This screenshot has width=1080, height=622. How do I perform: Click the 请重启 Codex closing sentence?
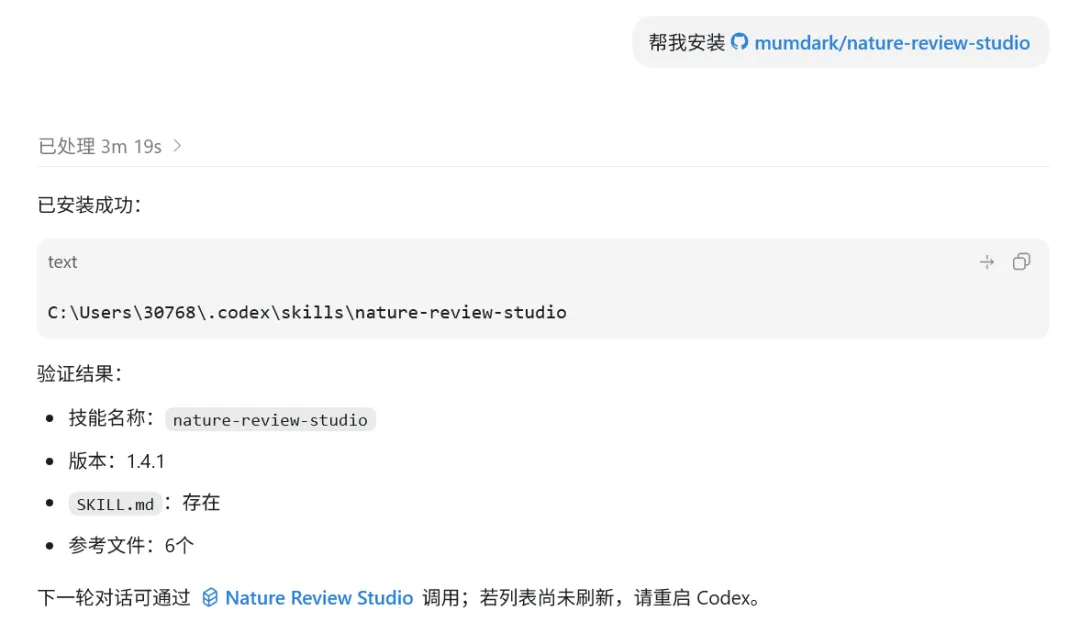point(697,597)
